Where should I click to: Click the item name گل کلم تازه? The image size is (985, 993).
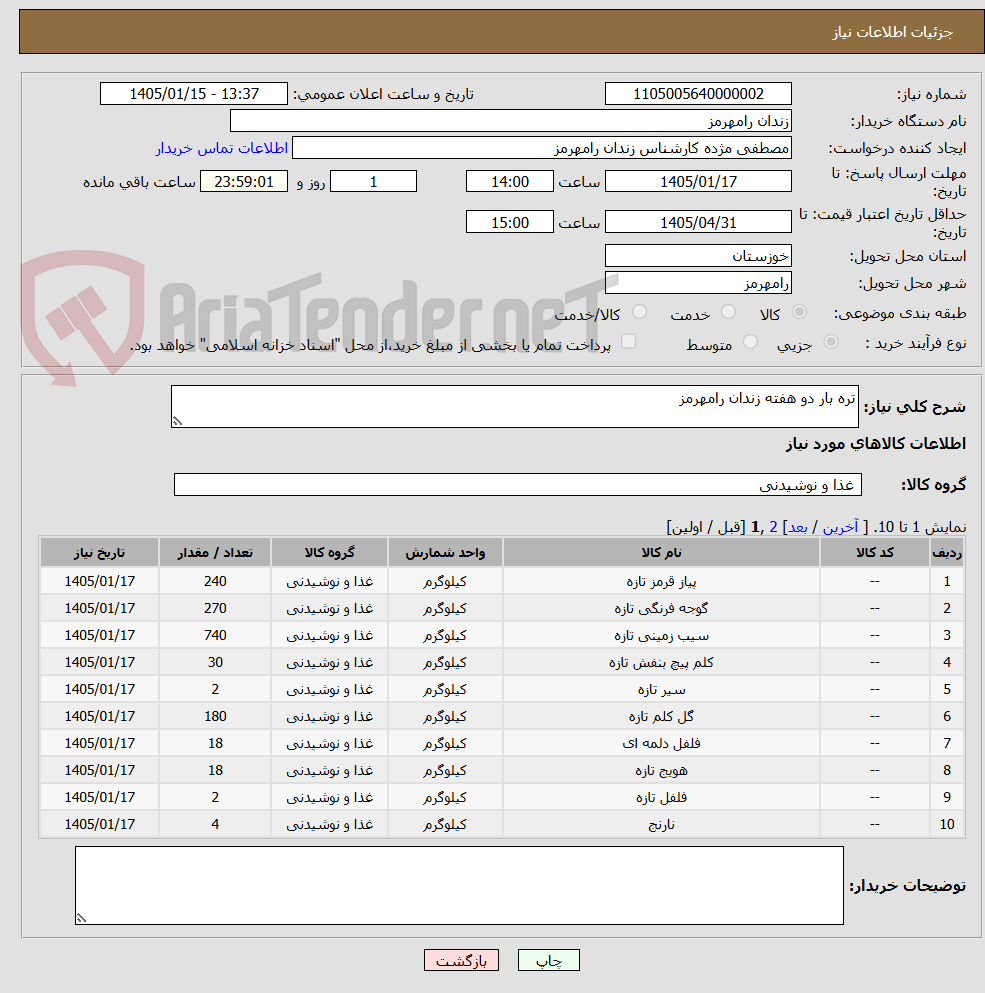(x=661, y=716)
